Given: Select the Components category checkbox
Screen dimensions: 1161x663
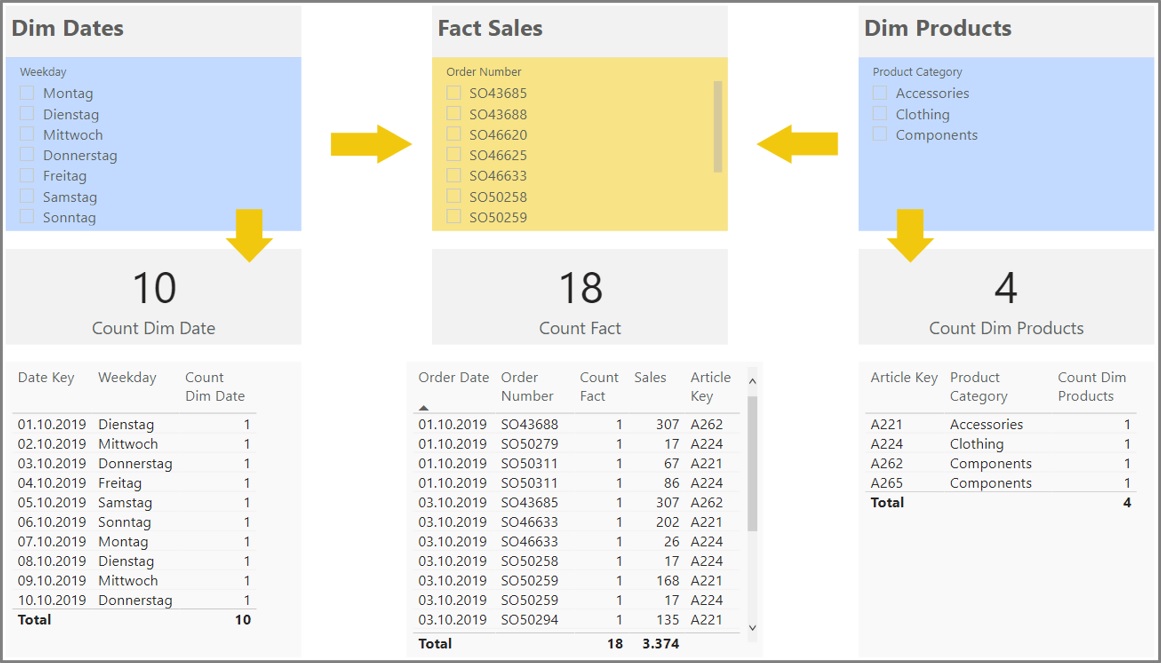Looking at the screenshot, I should pyautogui.click(x=879, y=134).
